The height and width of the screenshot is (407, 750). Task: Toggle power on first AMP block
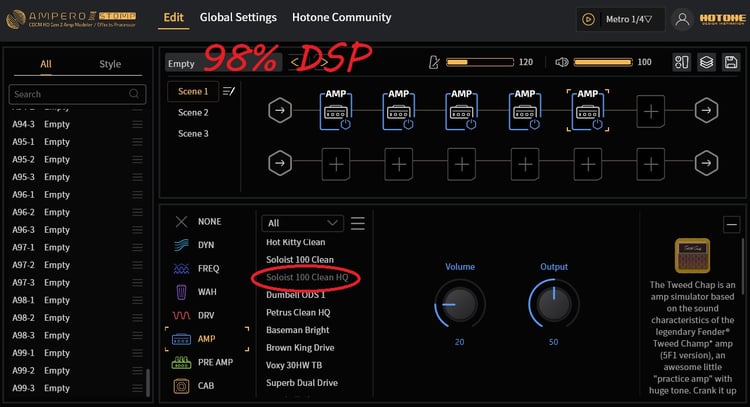coord(345,124)
